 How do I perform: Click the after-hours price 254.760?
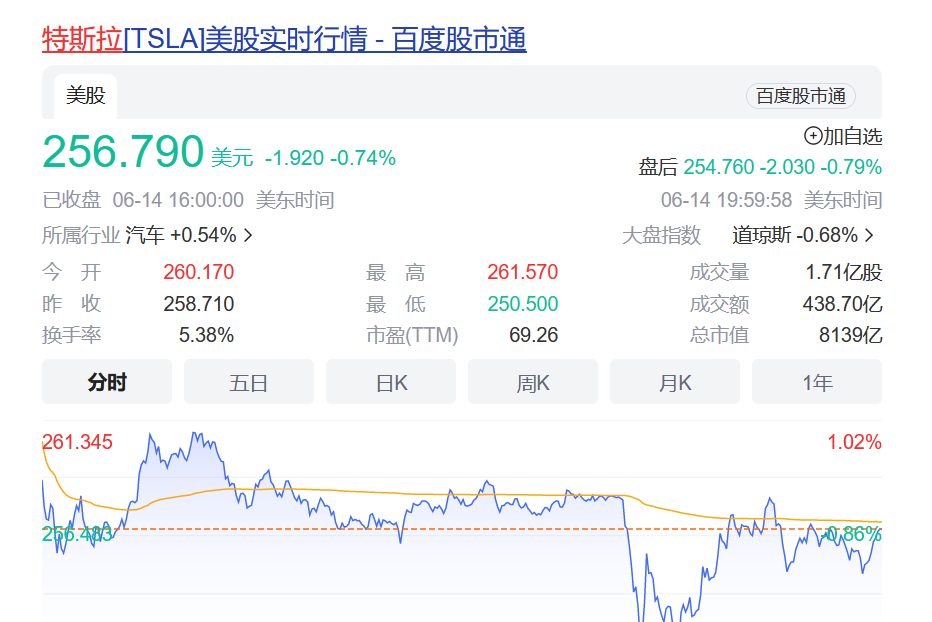pyautogui.click(x=719, y=167)
